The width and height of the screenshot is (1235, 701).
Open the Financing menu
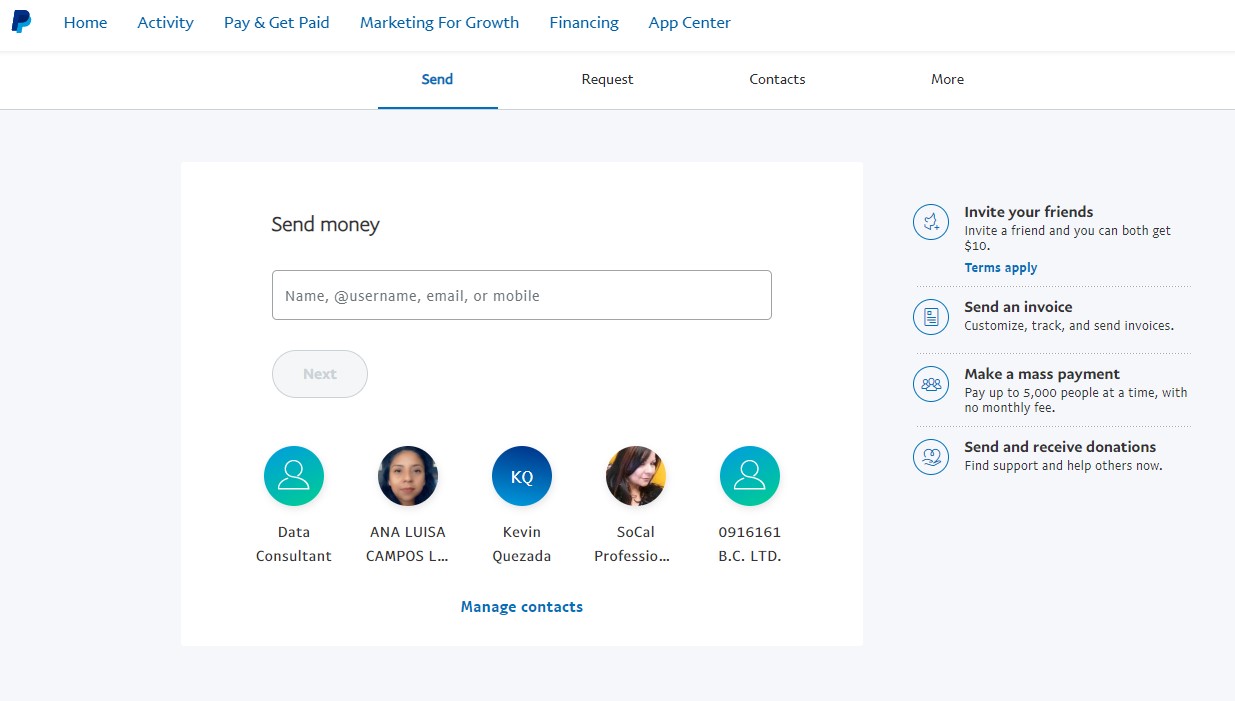(584, 22)
